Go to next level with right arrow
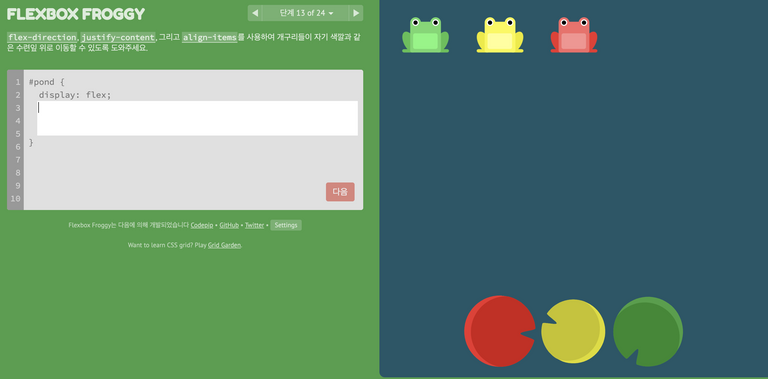Screen dimensions: 768x379 (356, 13)
